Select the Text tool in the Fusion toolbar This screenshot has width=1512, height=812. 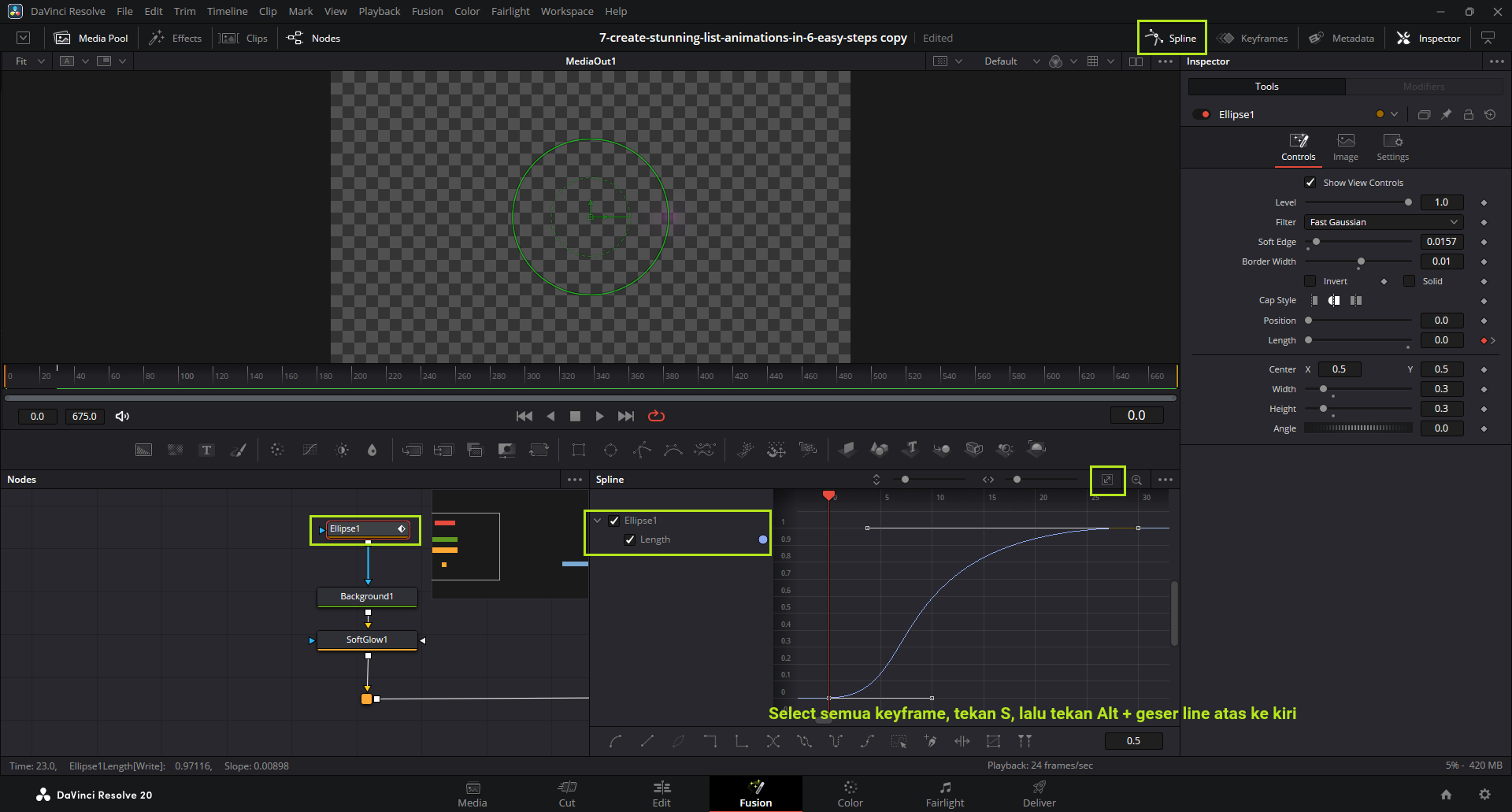tap(206, 450)
